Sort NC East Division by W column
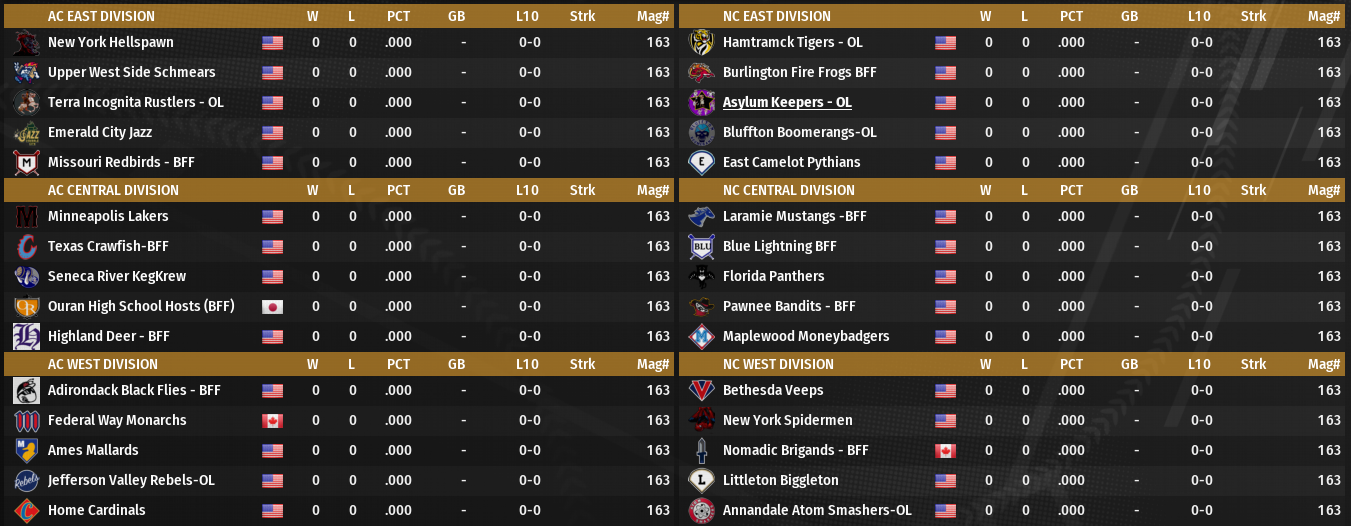 coord(986,16)
